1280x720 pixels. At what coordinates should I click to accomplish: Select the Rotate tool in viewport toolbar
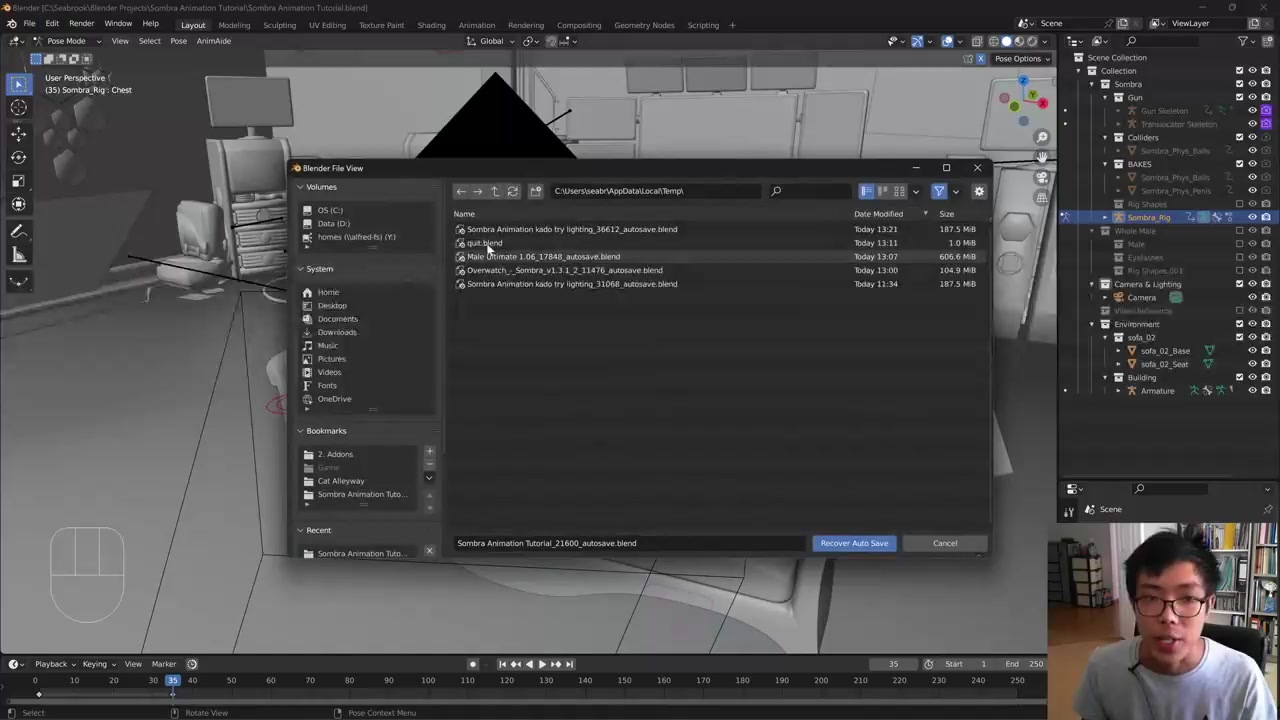point(18,157)
